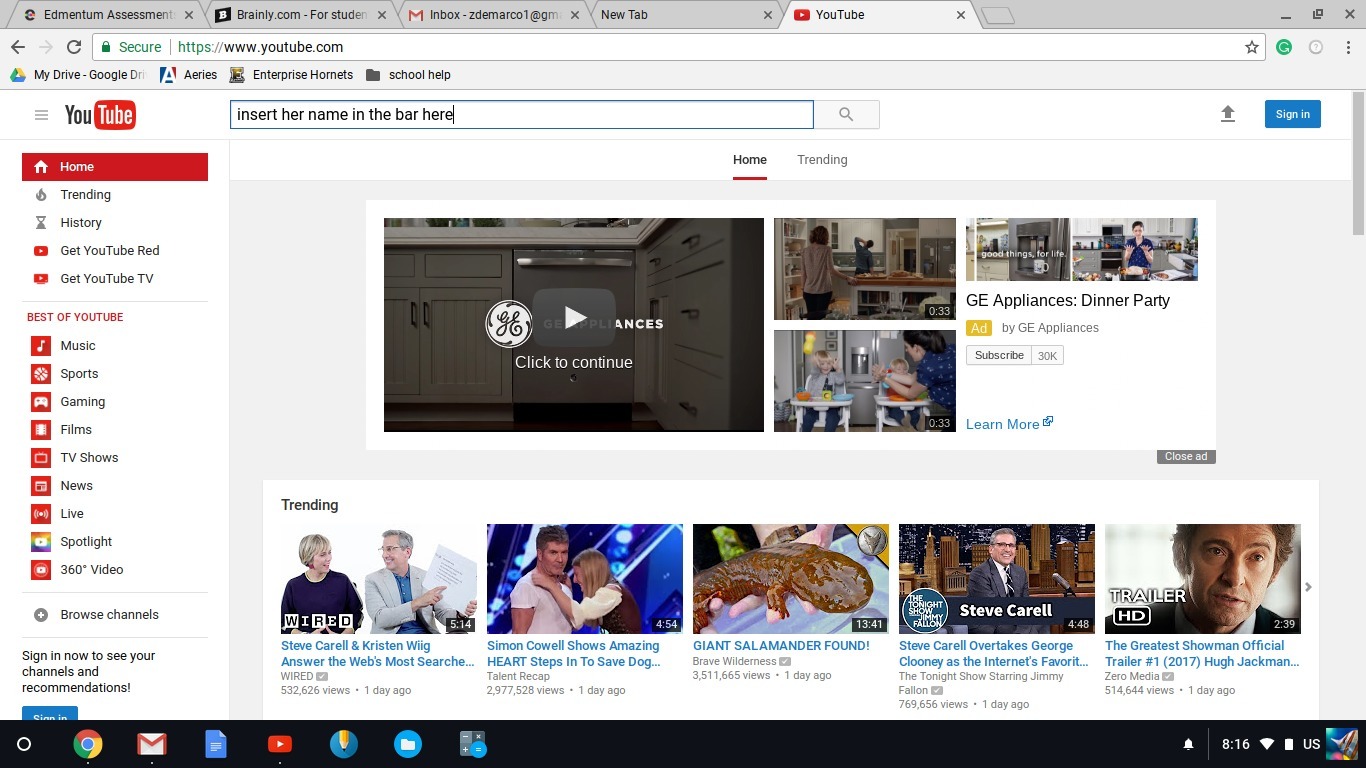Open the Giant Salamander video thumbnail
Image resolution: width=1366 pixels, height=768 pixels.
point(790,579)
